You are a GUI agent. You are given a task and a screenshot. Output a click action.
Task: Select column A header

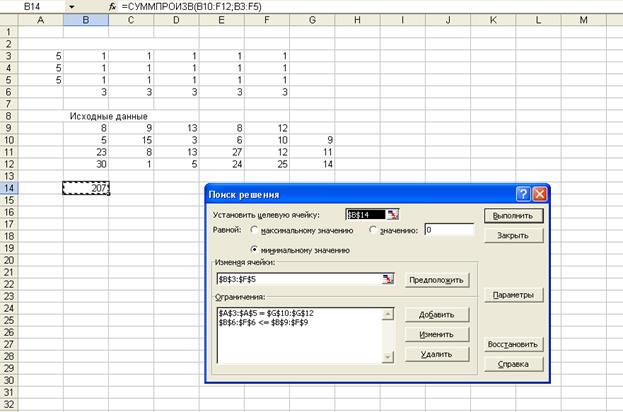(x=41, y=20)
